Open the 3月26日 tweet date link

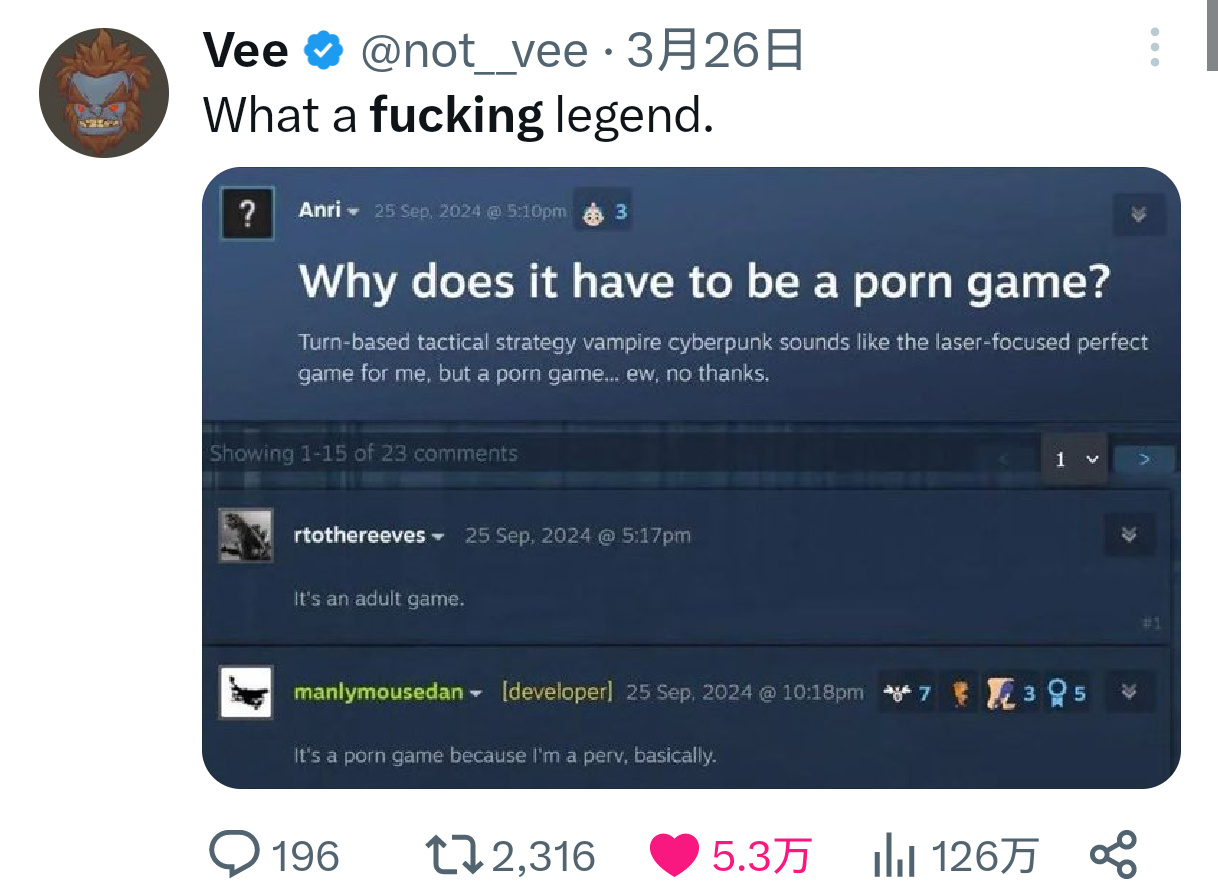click(715, 50)
